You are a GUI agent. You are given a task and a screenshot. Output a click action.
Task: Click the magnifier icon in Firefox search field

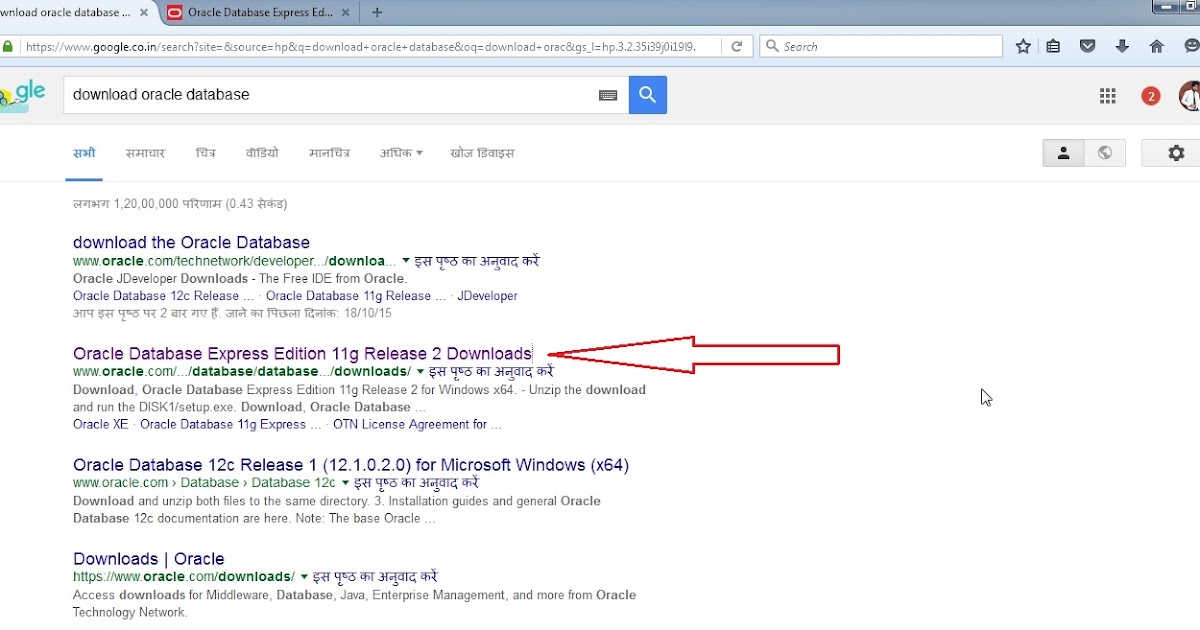[x=771, y=46]
